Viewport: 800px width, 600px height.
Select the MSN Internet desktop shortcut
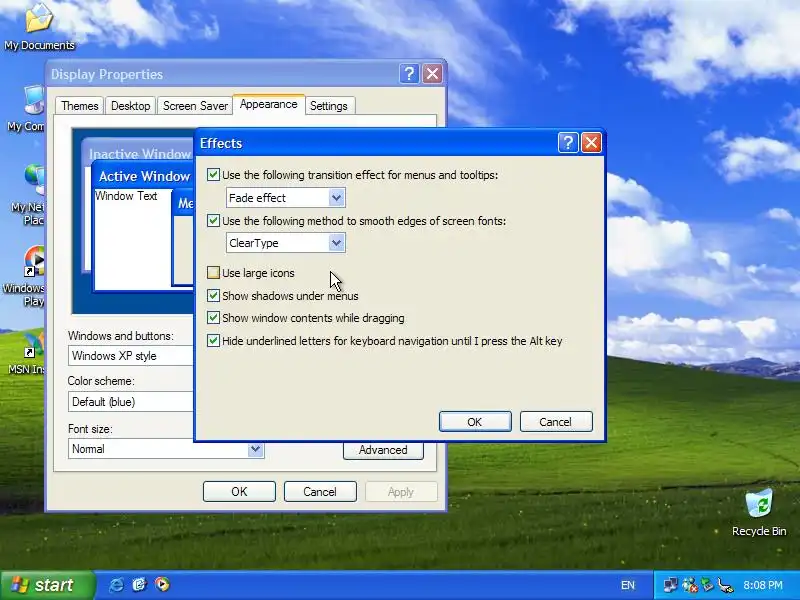(27, 353)
